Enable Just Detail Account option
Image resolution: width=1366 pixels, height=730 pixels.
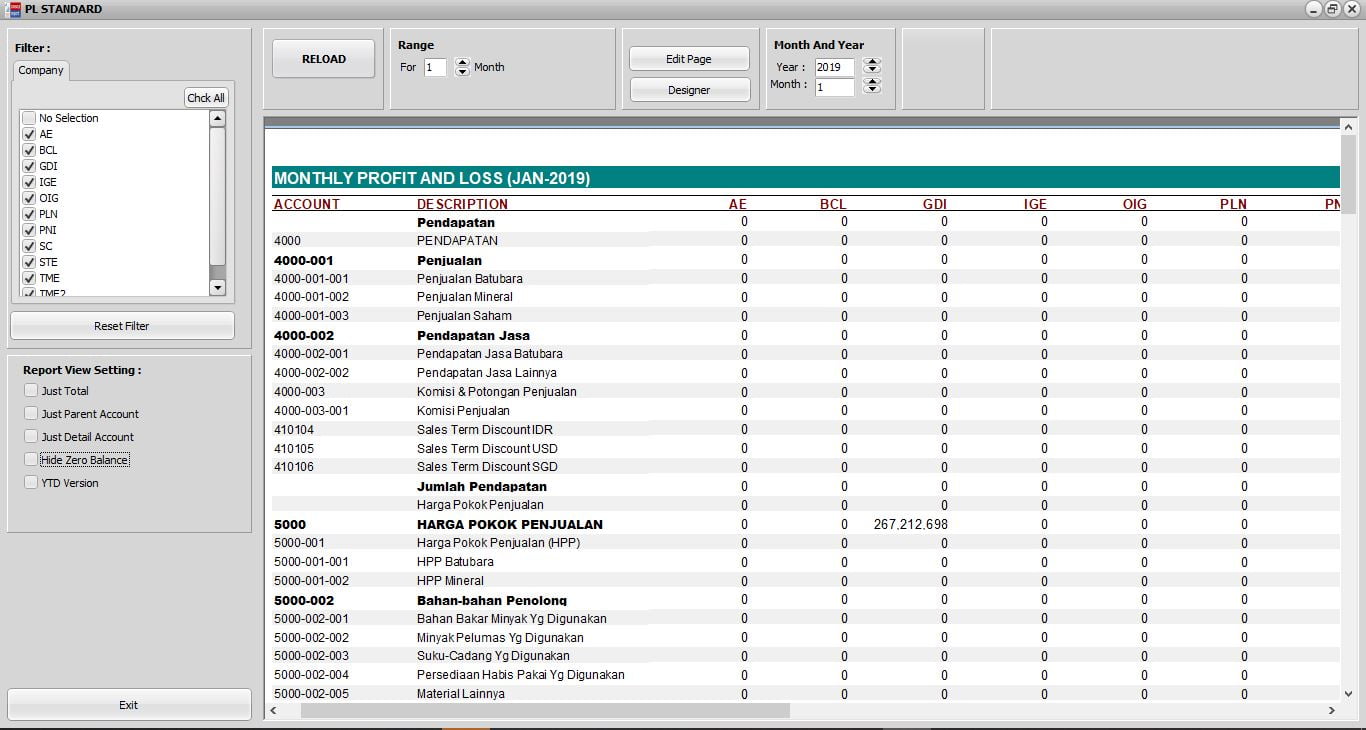pyautogui.click(x=32, y=437)
